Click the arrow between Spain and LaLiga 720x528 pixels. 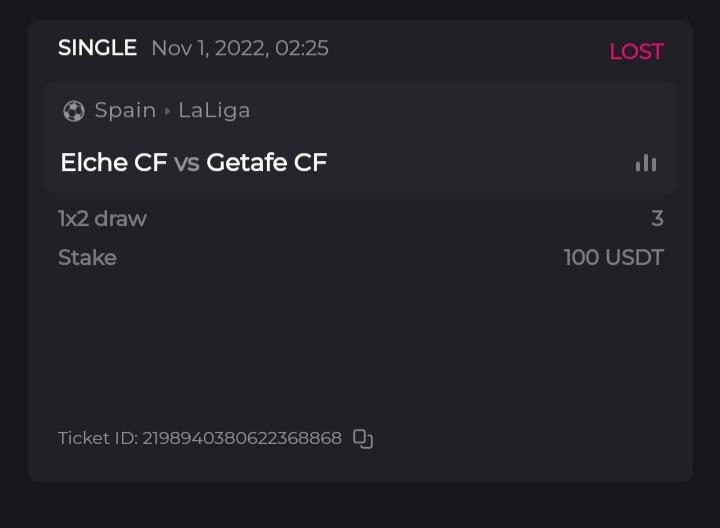tap(167, 111)
